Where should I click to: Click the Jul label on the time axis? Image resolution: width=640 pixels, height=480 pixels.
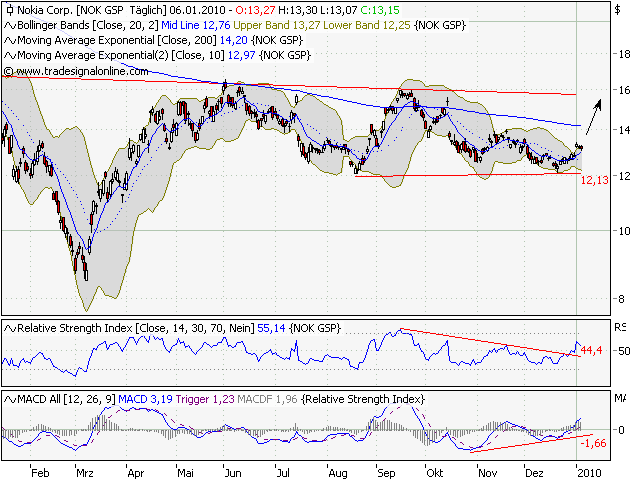pos(283,473)
